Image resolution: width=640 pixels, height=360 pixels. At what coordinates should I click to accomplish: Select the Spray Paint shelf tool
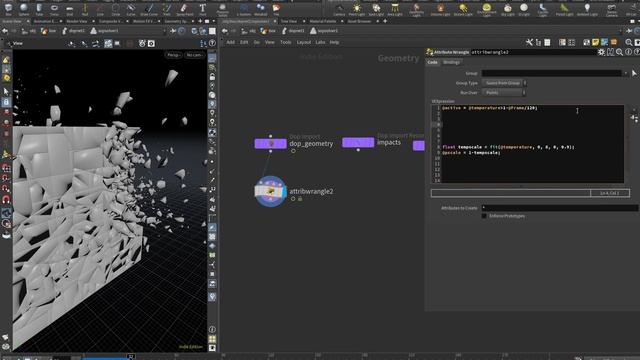(184, 9)
